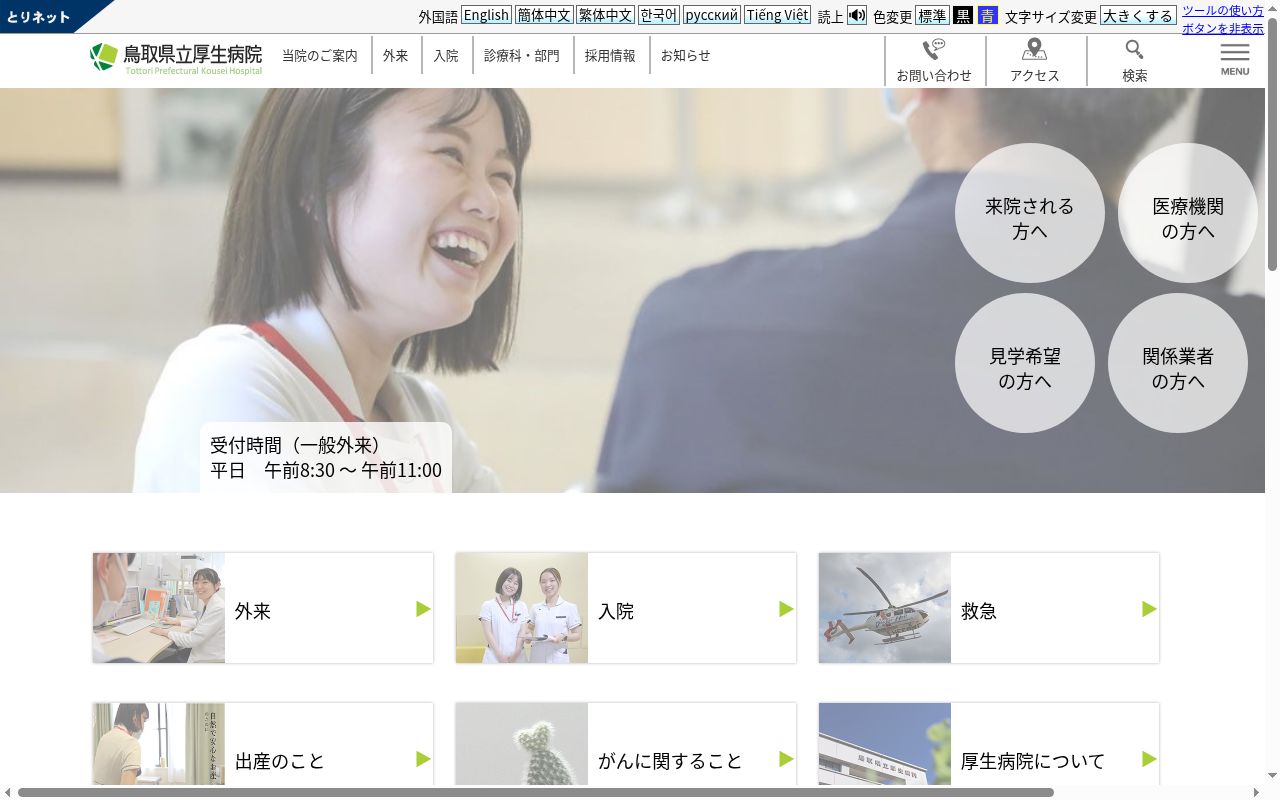Screen dimensions: 1280x800
Task: Click the 救急 helicopter photo
Action: tap(885, 608)
